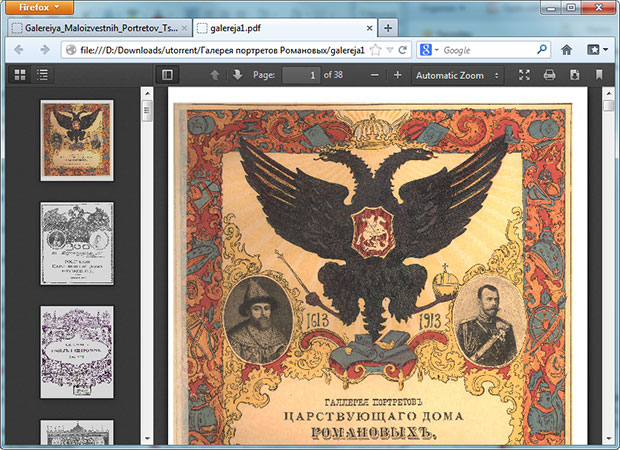Open the orange Firefox menu button
620x450 pixels.
pos(39,8)
